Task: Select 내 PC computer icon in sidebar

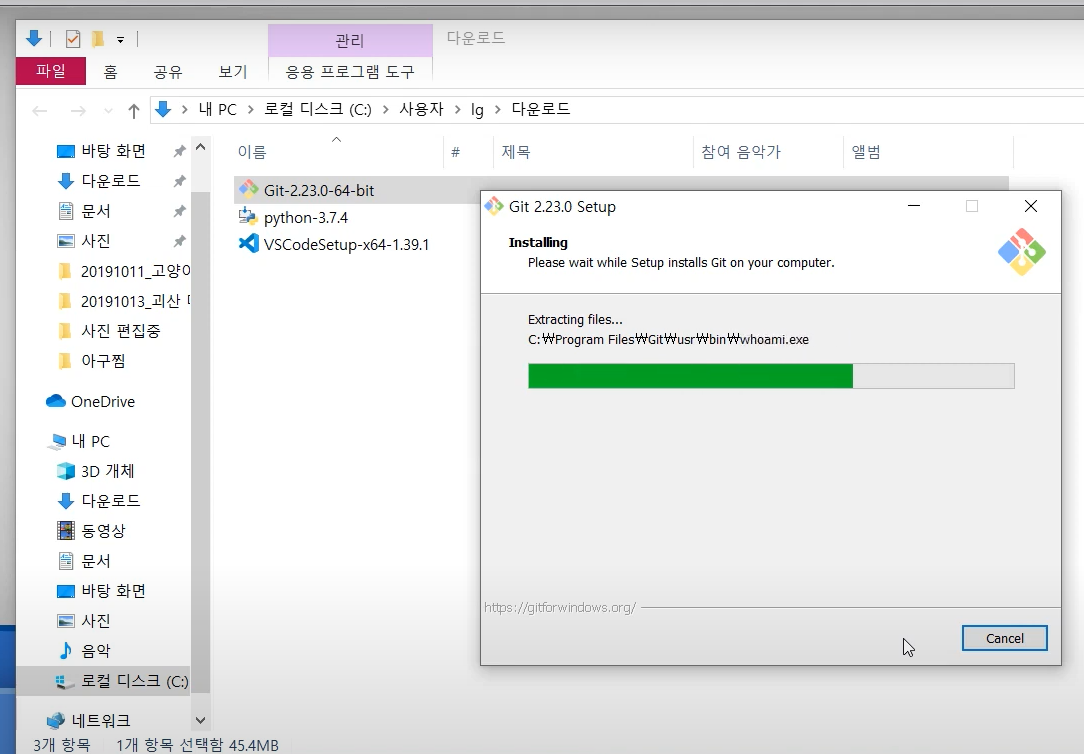Action: click(x=57, y=441)
